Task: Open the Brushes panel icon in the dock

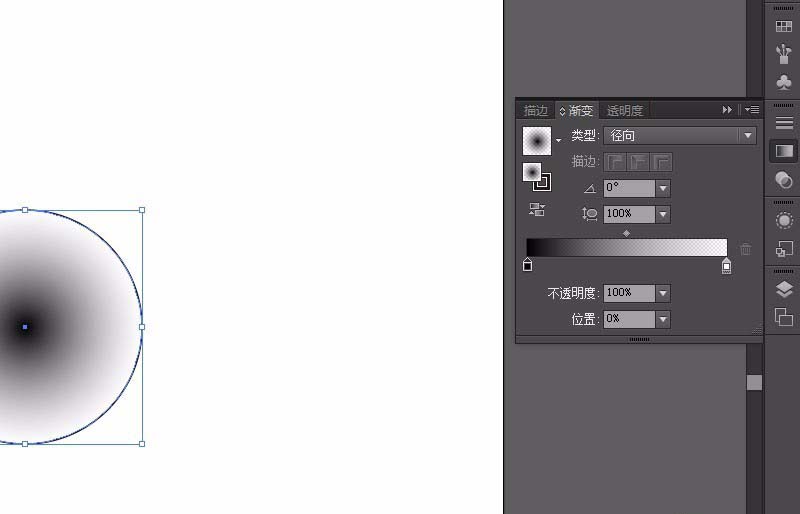Action: 784,54
